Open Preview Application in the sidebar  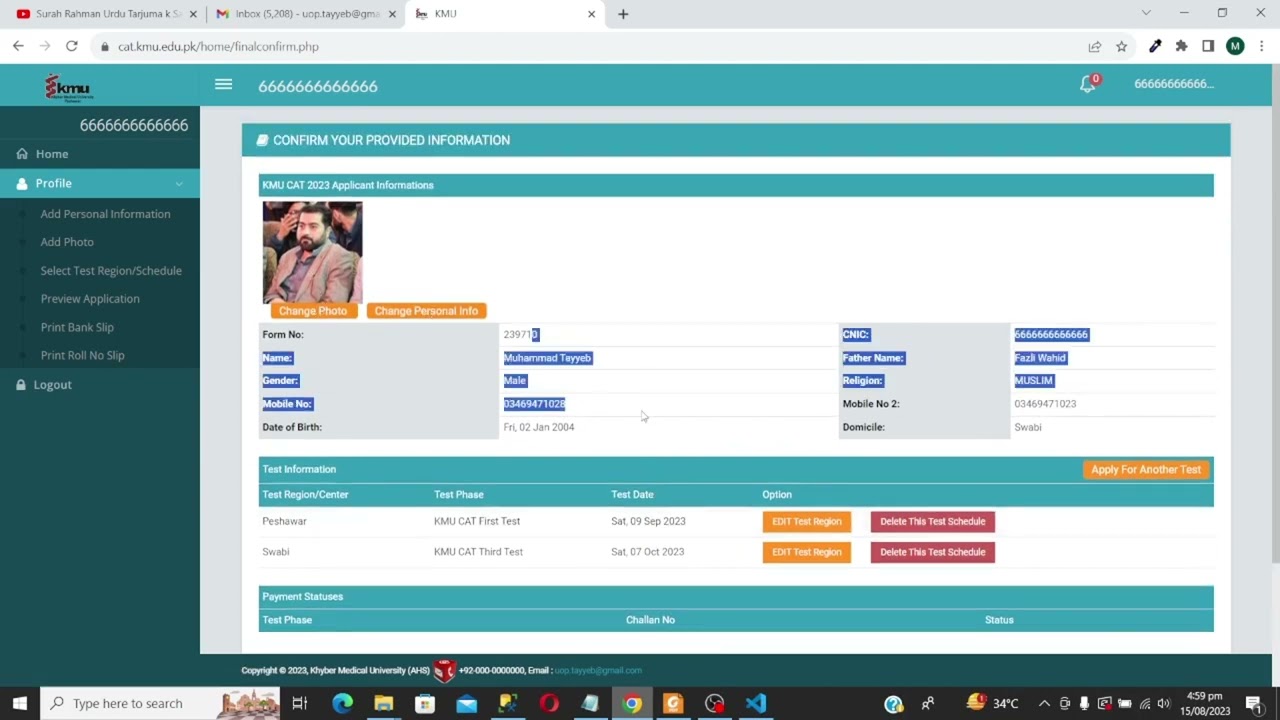click(90, 298)
